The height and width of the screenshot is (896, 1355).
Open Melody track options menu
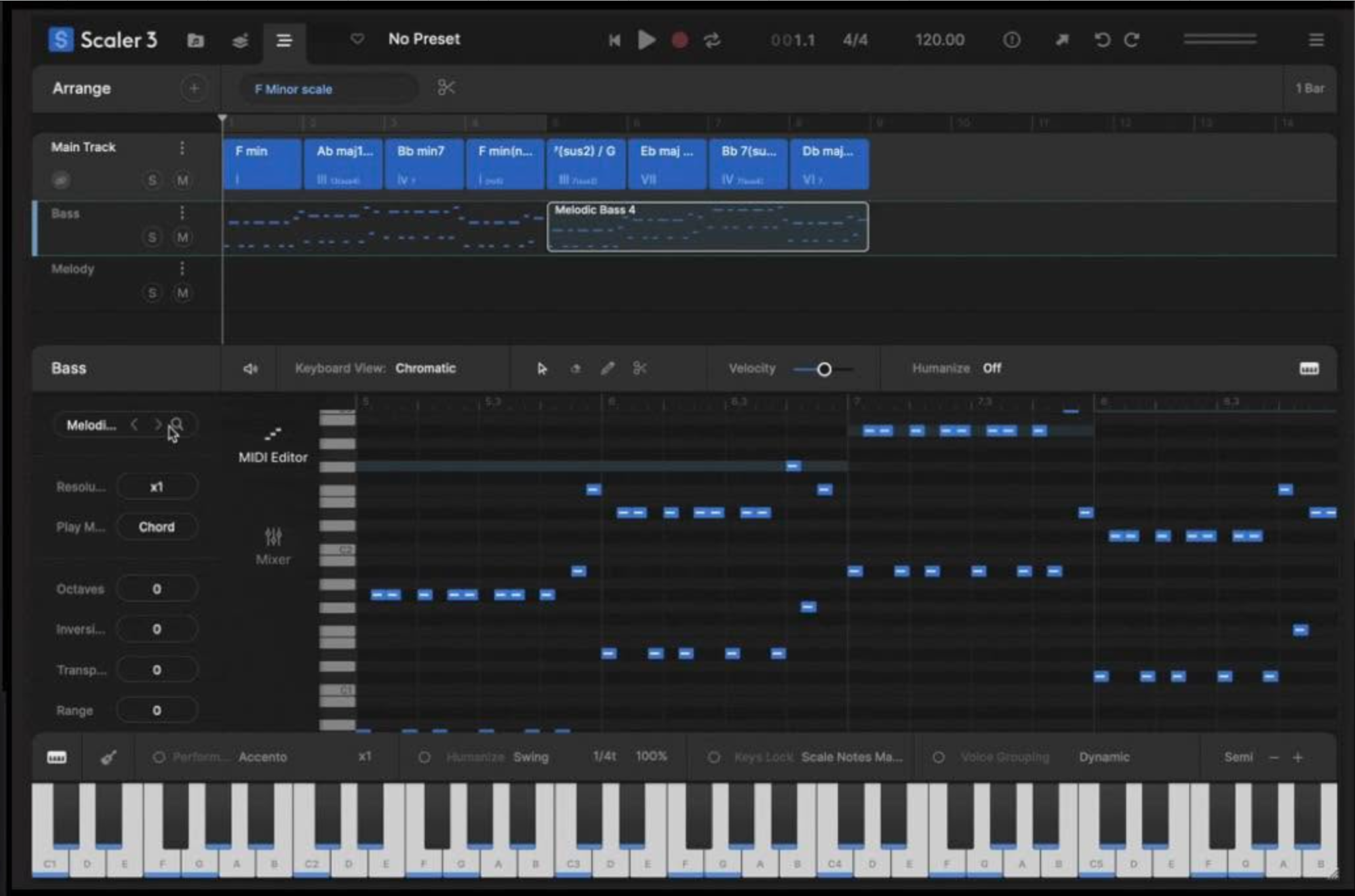click(182, 269)
